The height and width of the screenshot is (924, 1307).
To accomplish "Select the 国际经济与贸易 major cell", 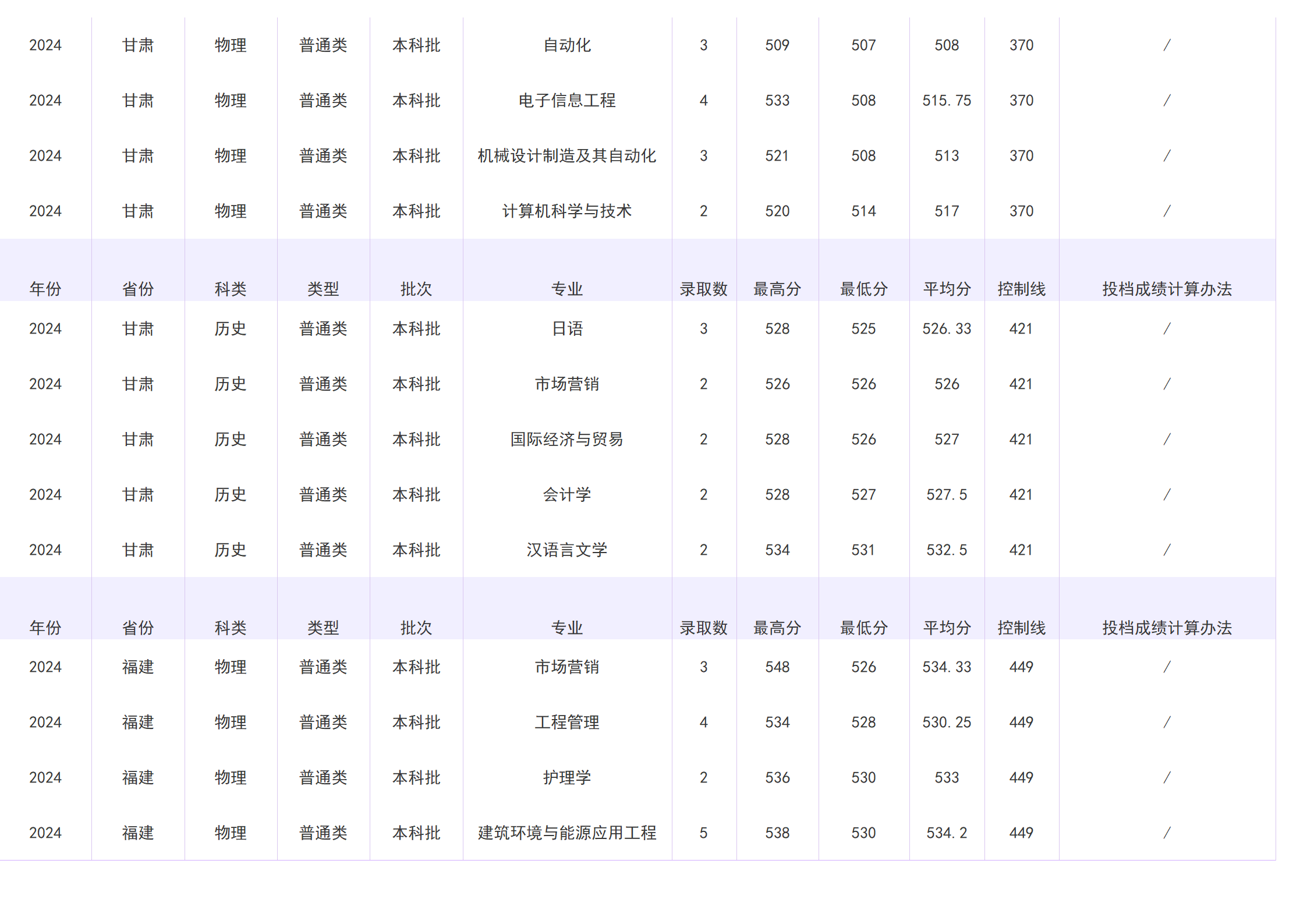I will [x=567, y=440].
